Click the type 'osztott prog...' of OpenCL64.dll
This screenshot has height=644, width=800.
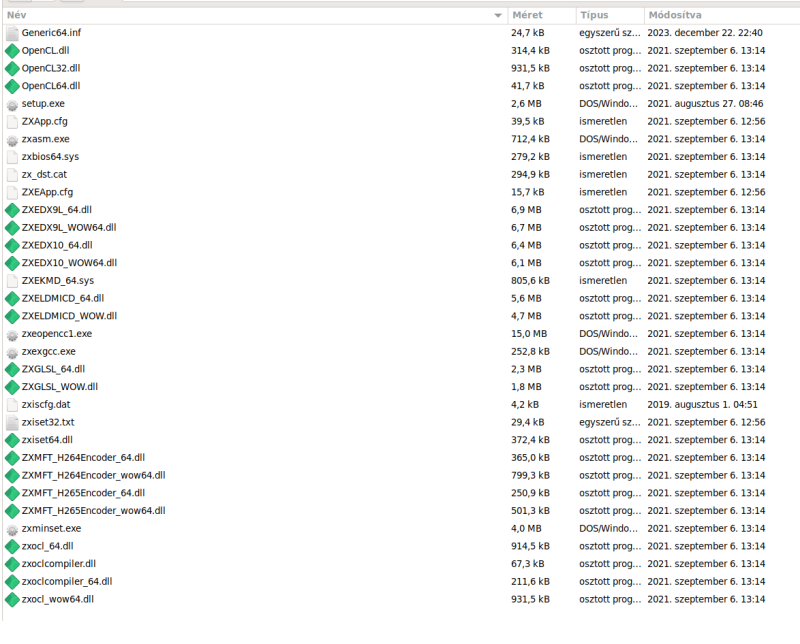click(x=610, y=86)
